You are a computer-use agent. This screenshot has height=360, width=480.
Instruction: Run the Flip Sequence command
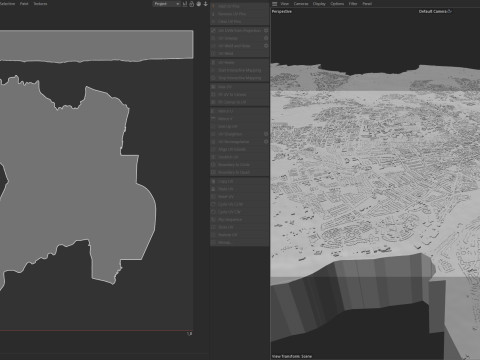[240, 220]
